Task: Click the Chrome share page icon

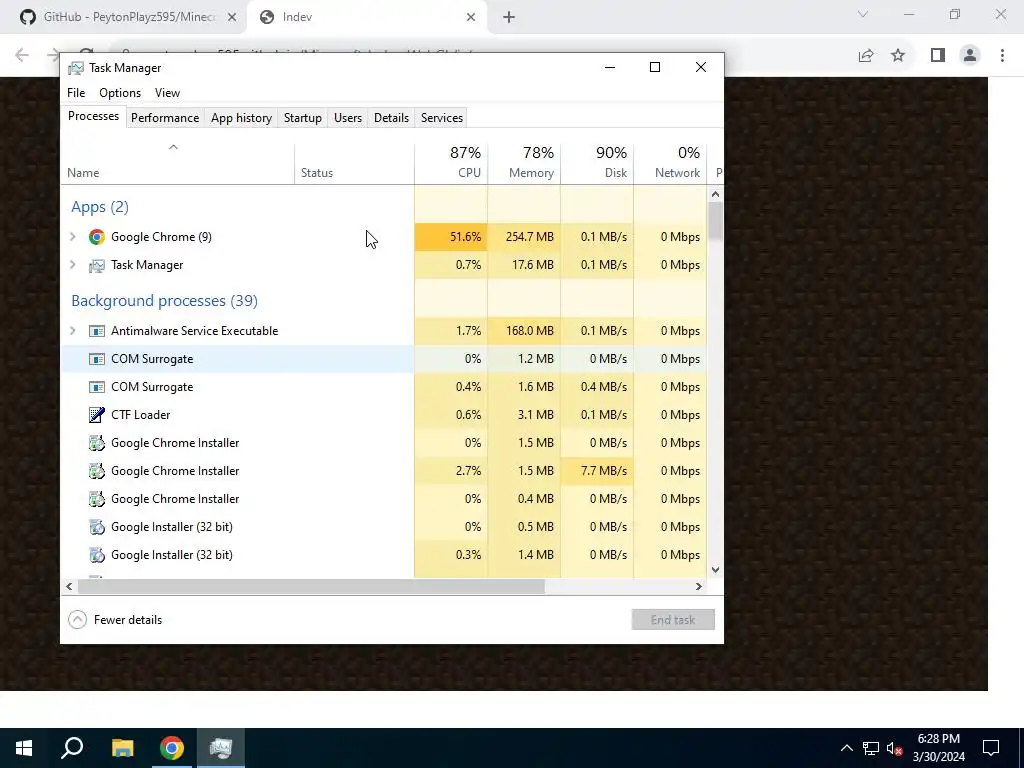Action: (866, 56)
